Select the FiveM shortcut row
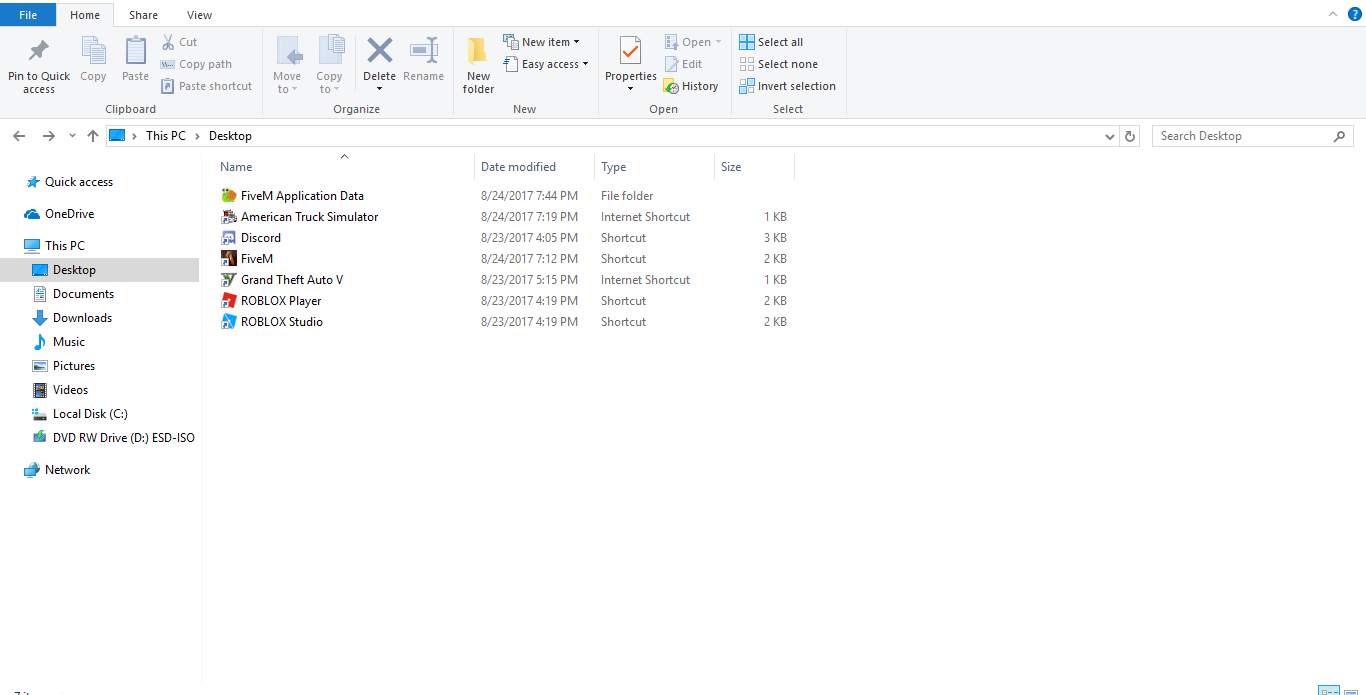The height and width of the screenshot is (695, 1366). click(506, 259)
